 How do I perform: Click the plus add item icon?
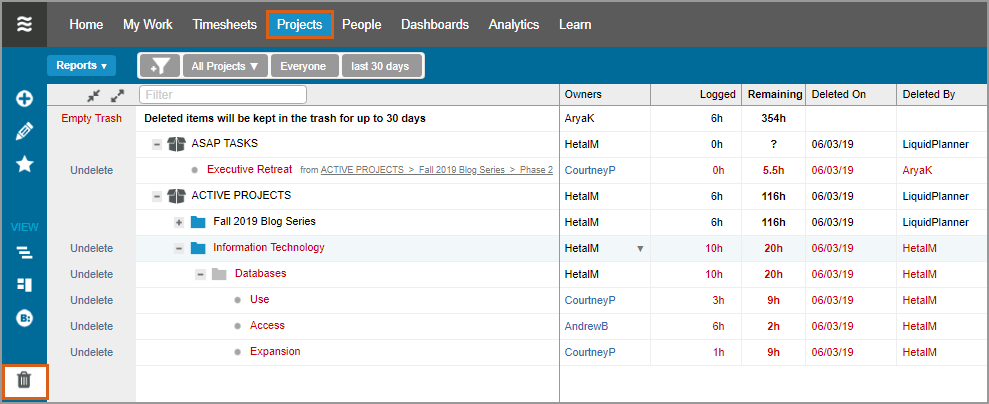click(x=24, y=98)
